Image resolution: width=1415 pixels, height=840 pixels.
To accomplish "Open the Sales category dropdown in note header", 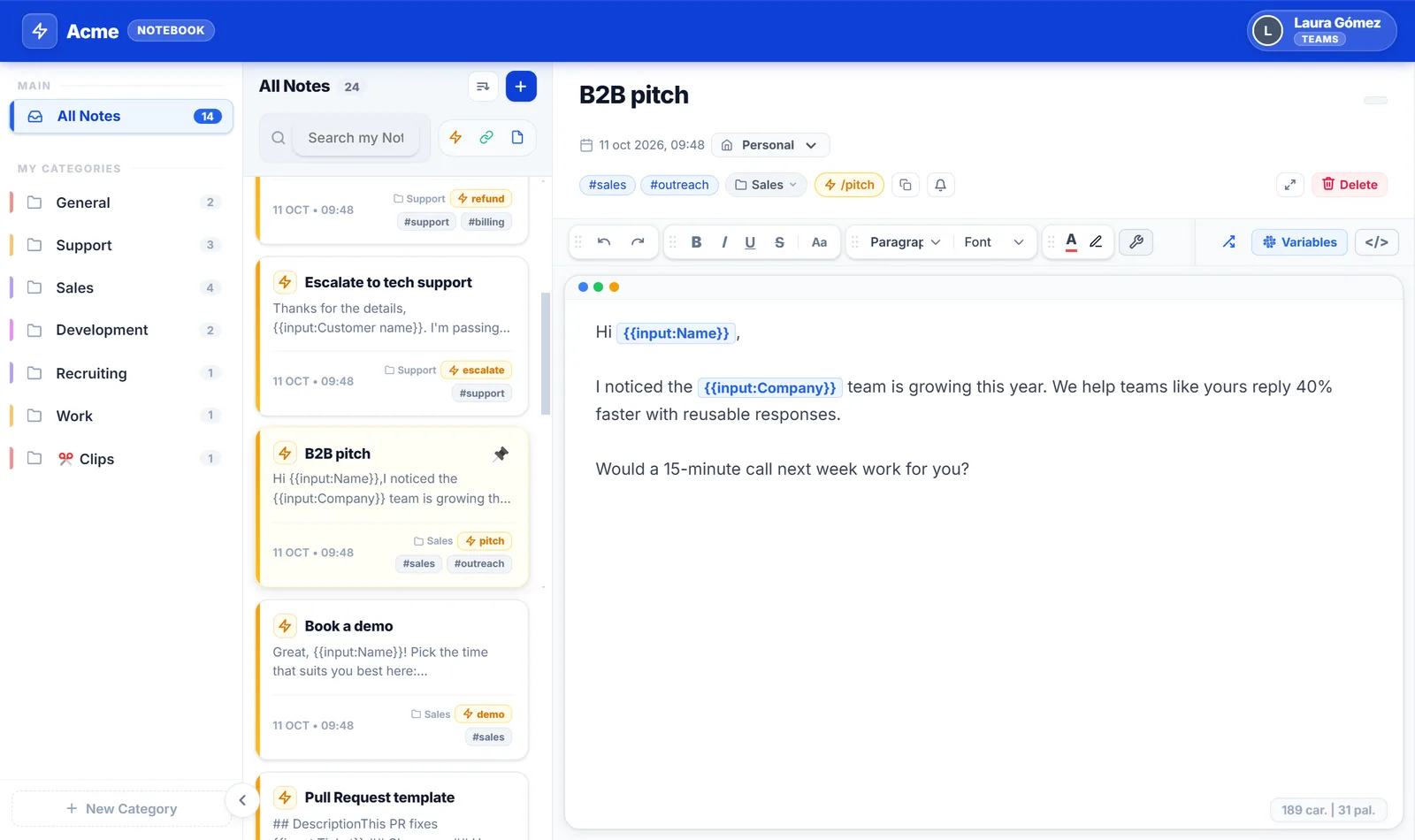I will coord(766,185).
